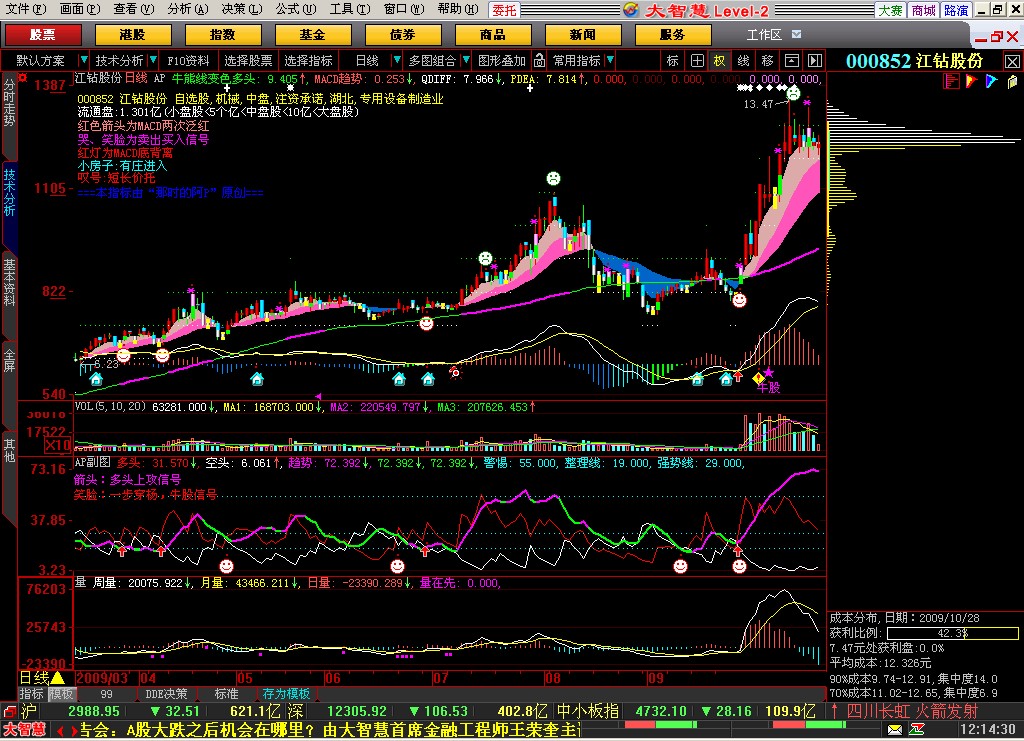This screenshot has height=741, width=1024.
Task: Open the 决策(L) menu
Action: click(241, 9)
